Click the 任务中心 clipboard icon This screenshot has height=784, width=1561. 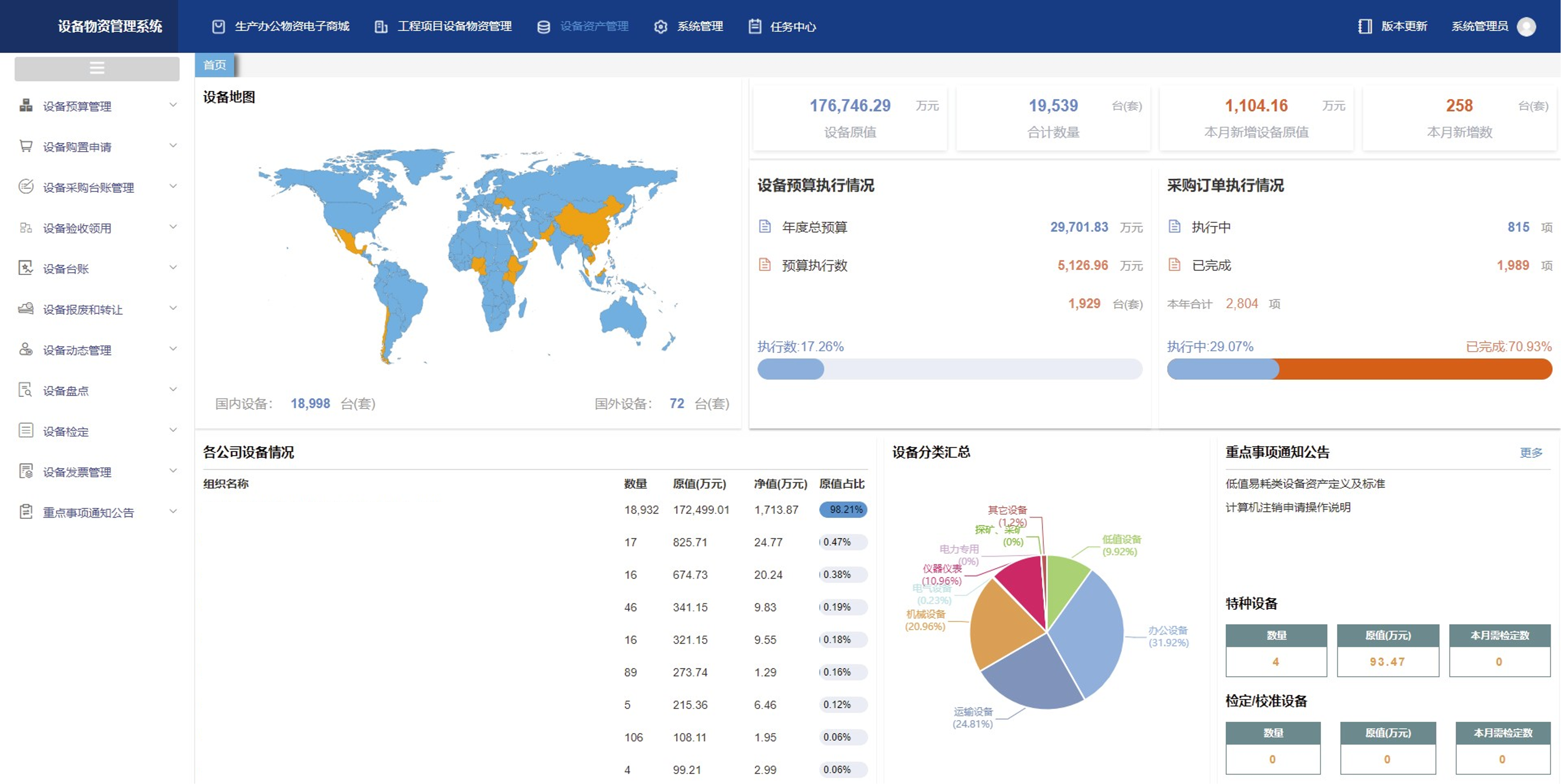[754, 27]
